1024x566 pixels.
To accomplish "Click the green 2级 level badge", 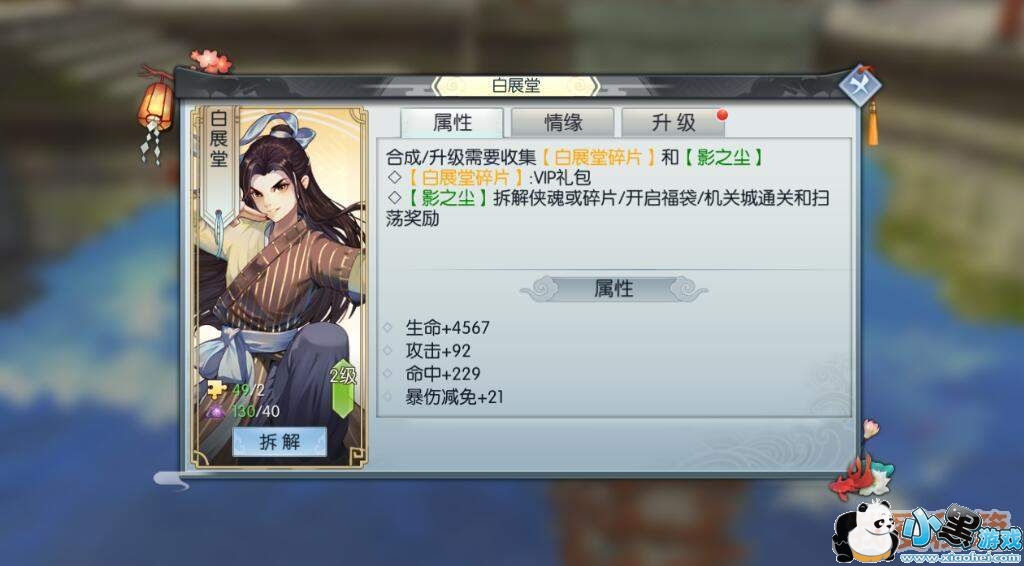I will 344,388.
